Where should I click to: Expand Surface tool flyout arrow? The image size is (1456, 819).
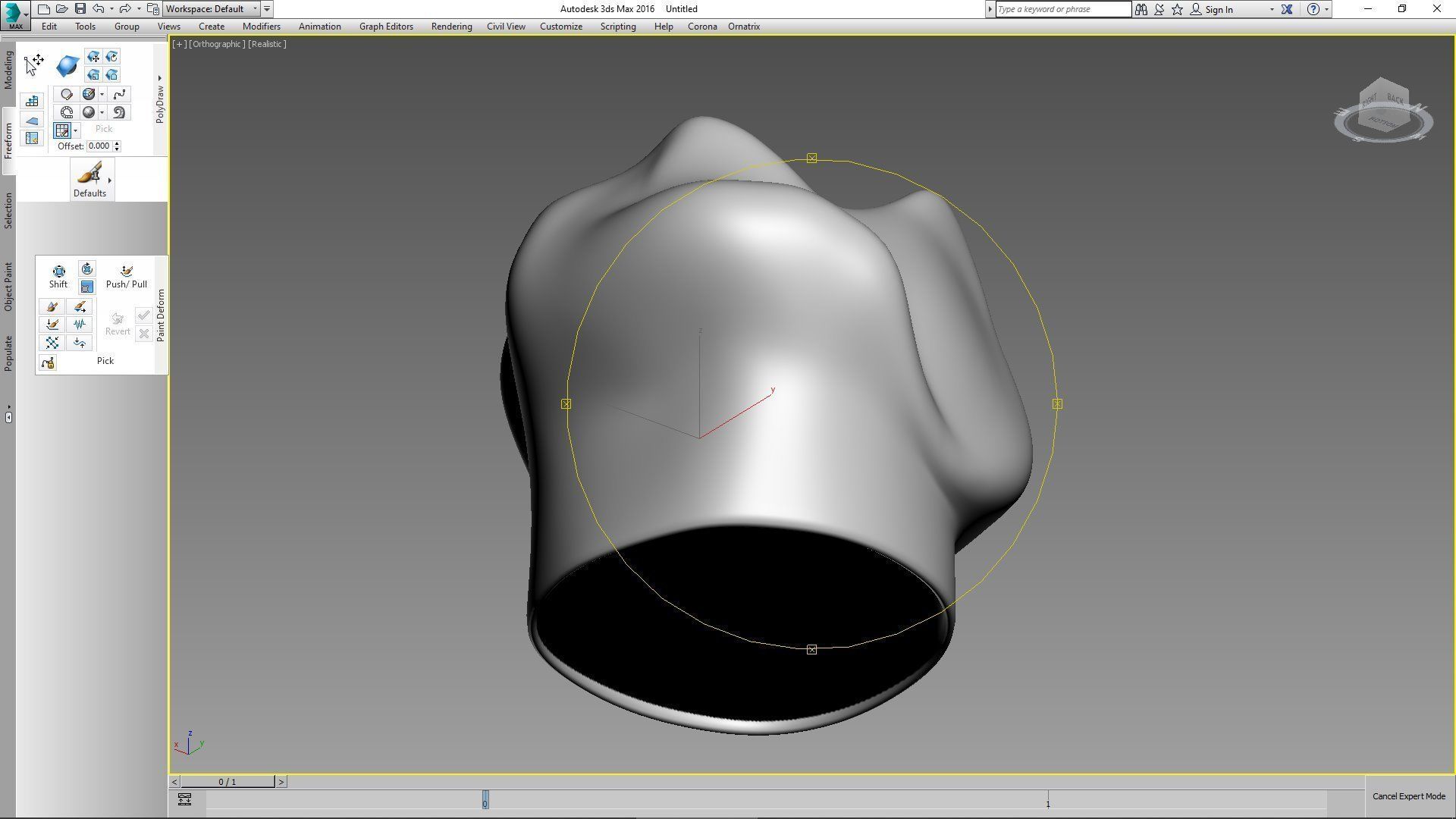coord(102,113)
